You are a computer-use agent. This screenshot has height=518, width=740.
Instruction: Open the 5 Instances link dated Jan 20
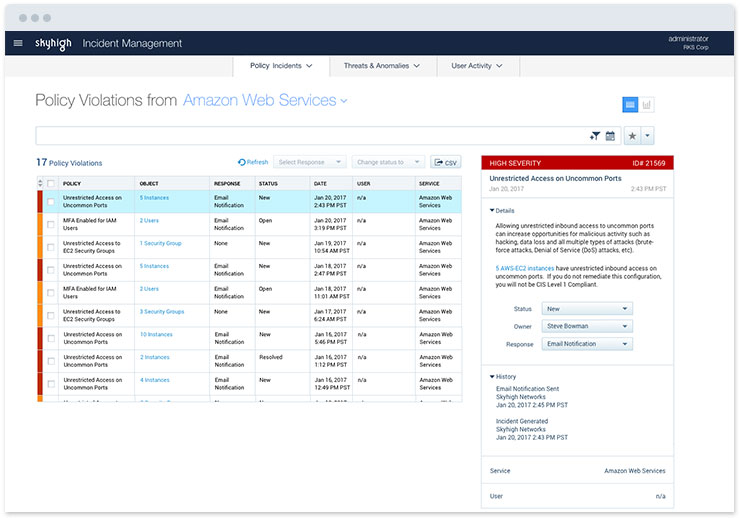pos(154,198)
